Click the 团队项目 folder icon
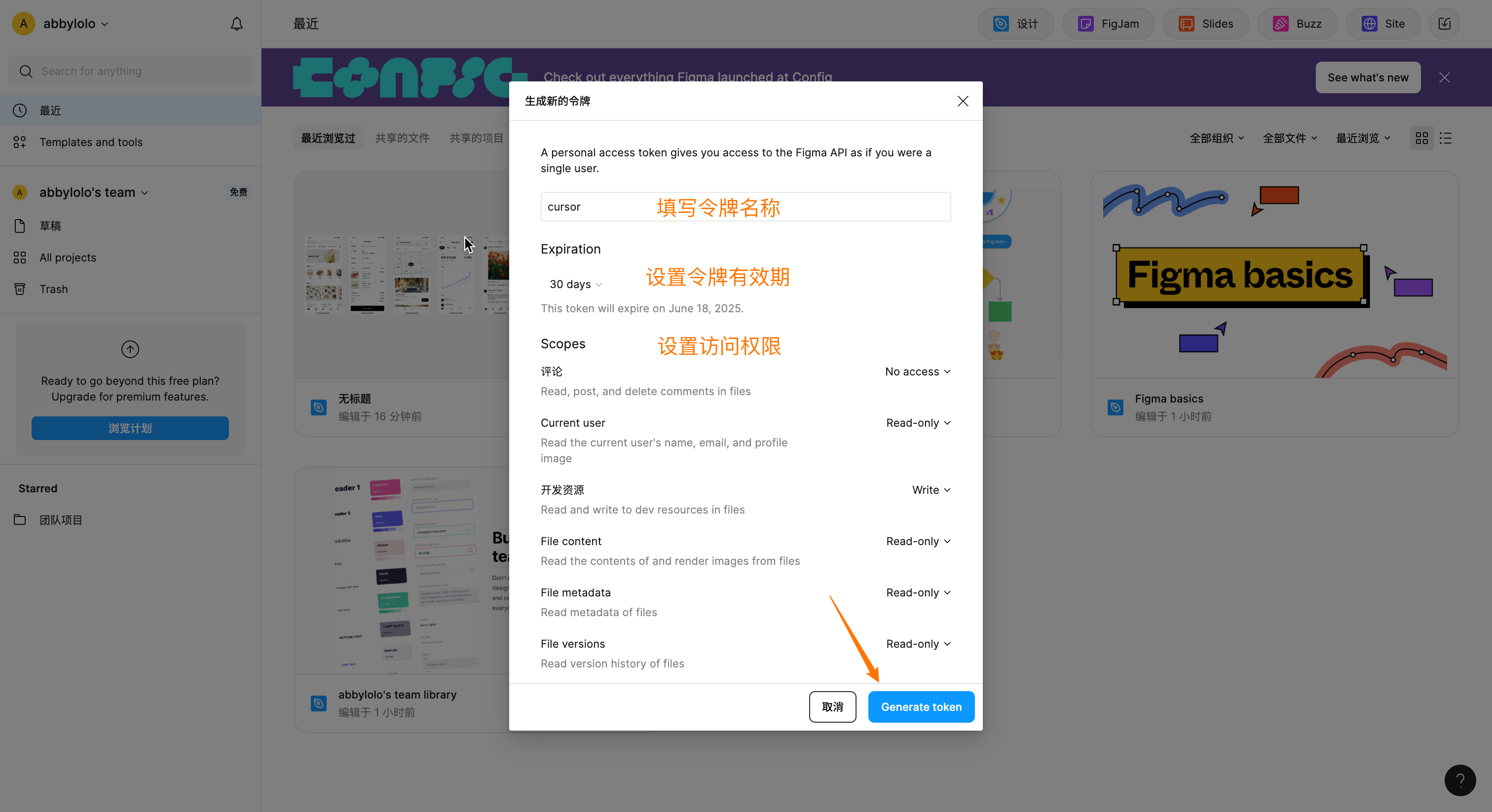The height and width of the screenshot is (812, 1492). pos(20,519)
